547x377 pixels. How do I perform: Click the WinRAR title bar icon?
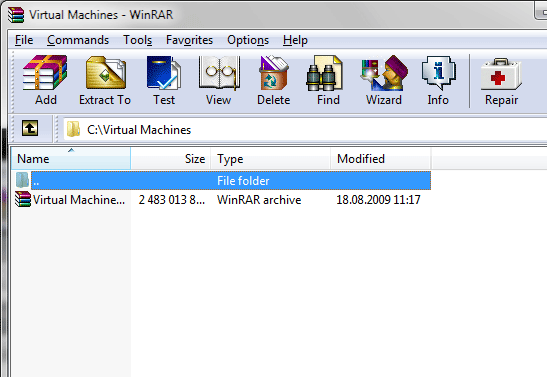[x=16, y=15]
